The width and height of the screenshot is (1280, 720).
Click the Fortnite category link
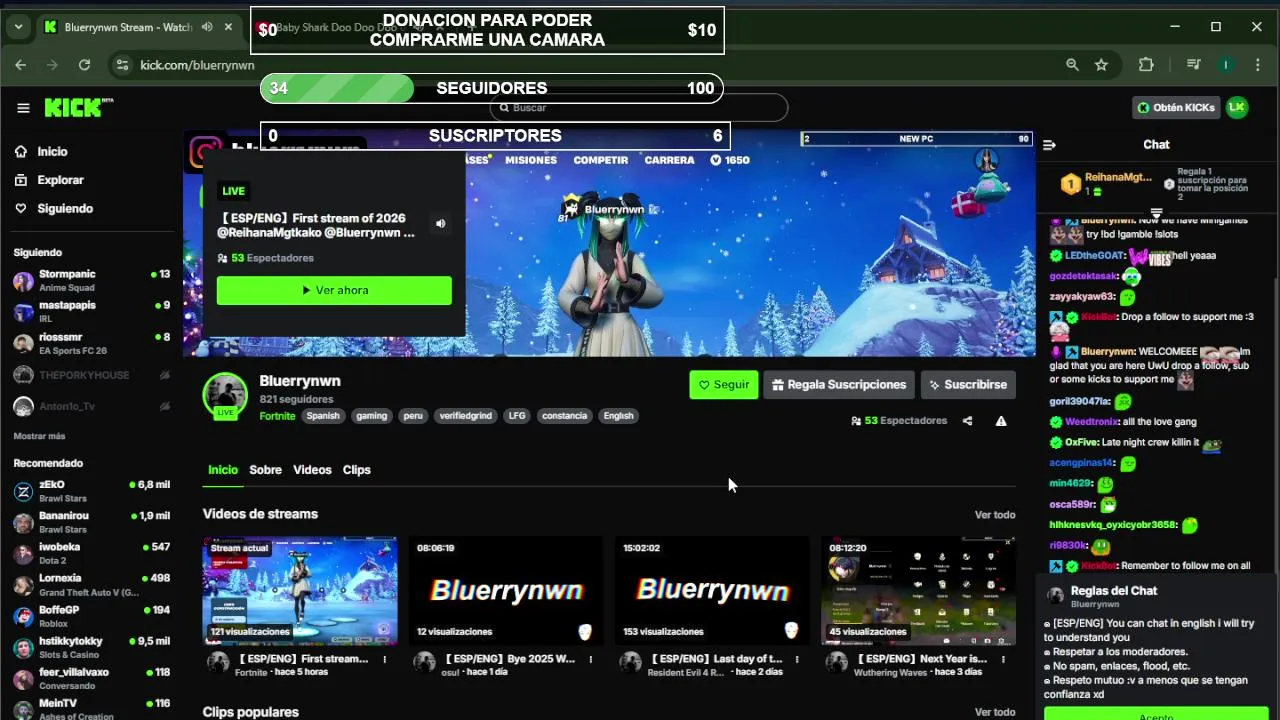coord(277,416)
